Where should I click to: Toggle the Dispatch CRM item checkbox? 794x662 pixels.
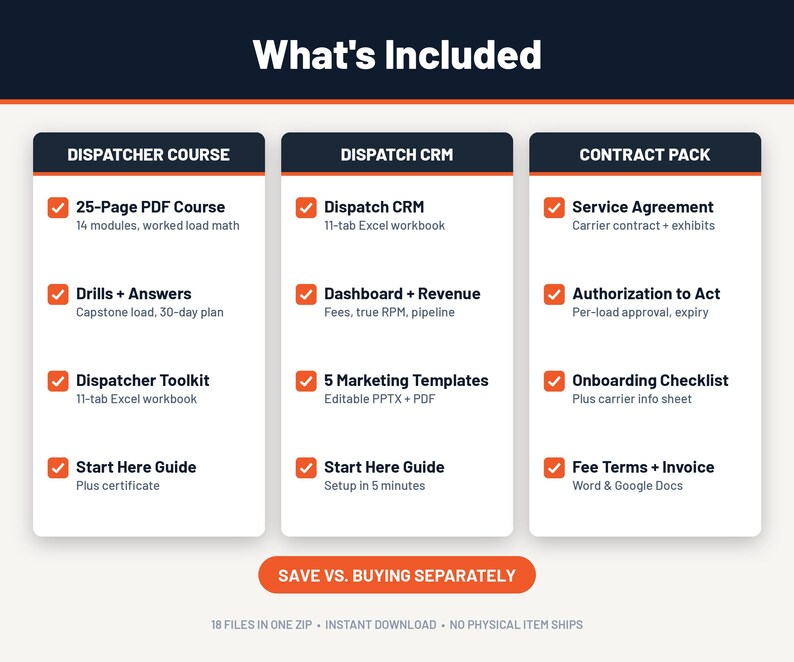[306, 208]
